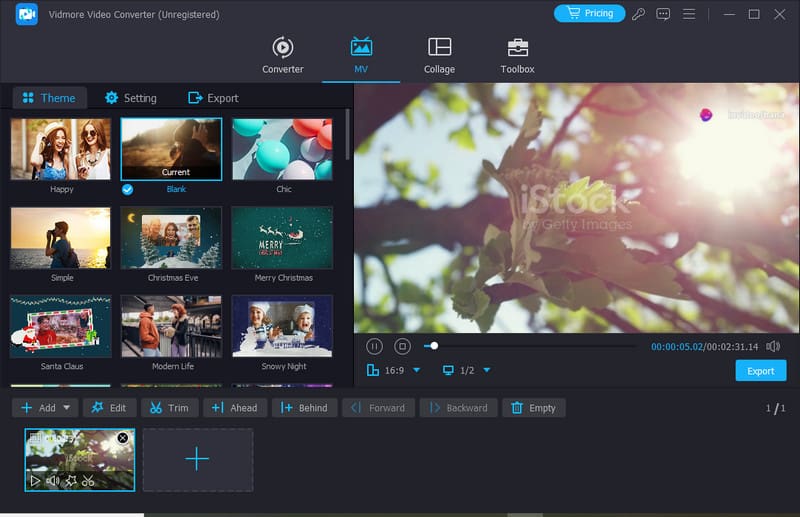Image resolution: width=800 pixels, height=517 pixels.
Task: Stop the preview playback
Action: [x=403, y=347]
